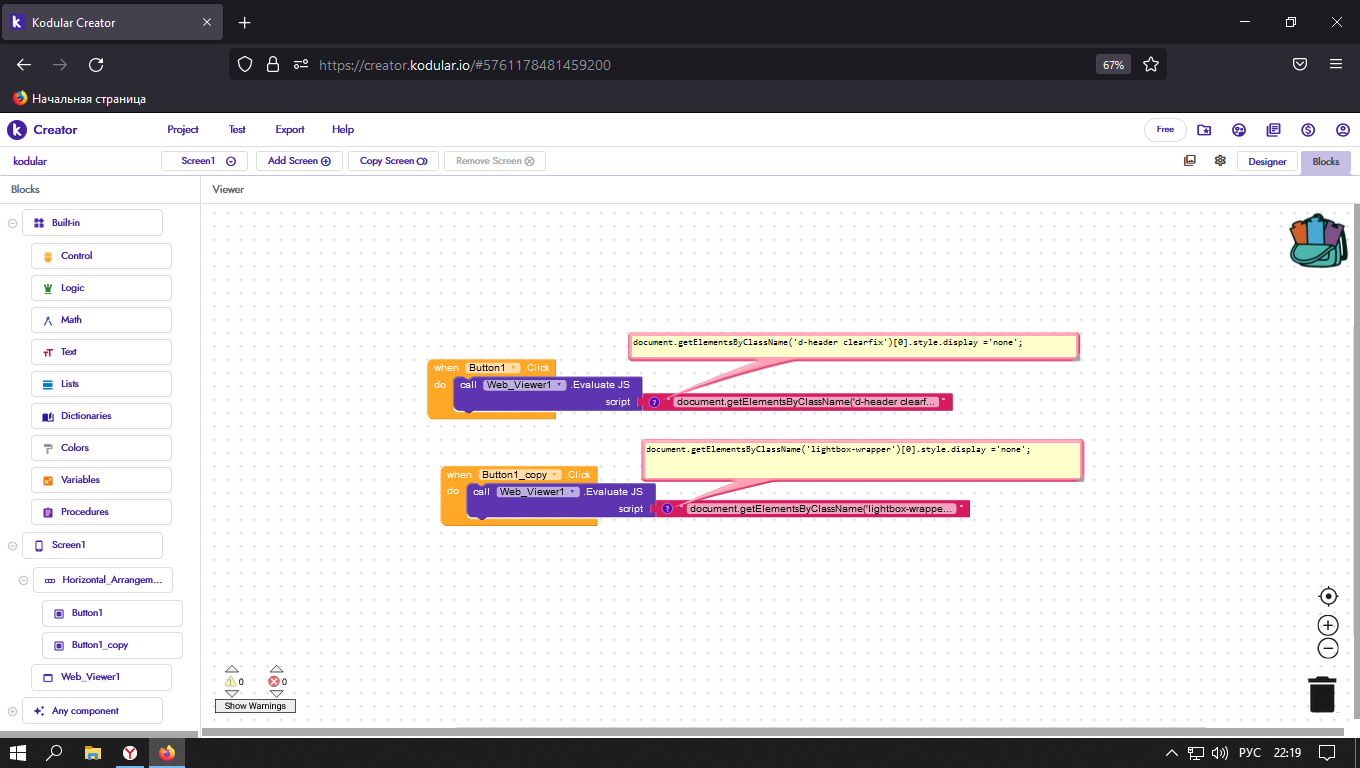Switch to the Designer view

pos(1267,162)
